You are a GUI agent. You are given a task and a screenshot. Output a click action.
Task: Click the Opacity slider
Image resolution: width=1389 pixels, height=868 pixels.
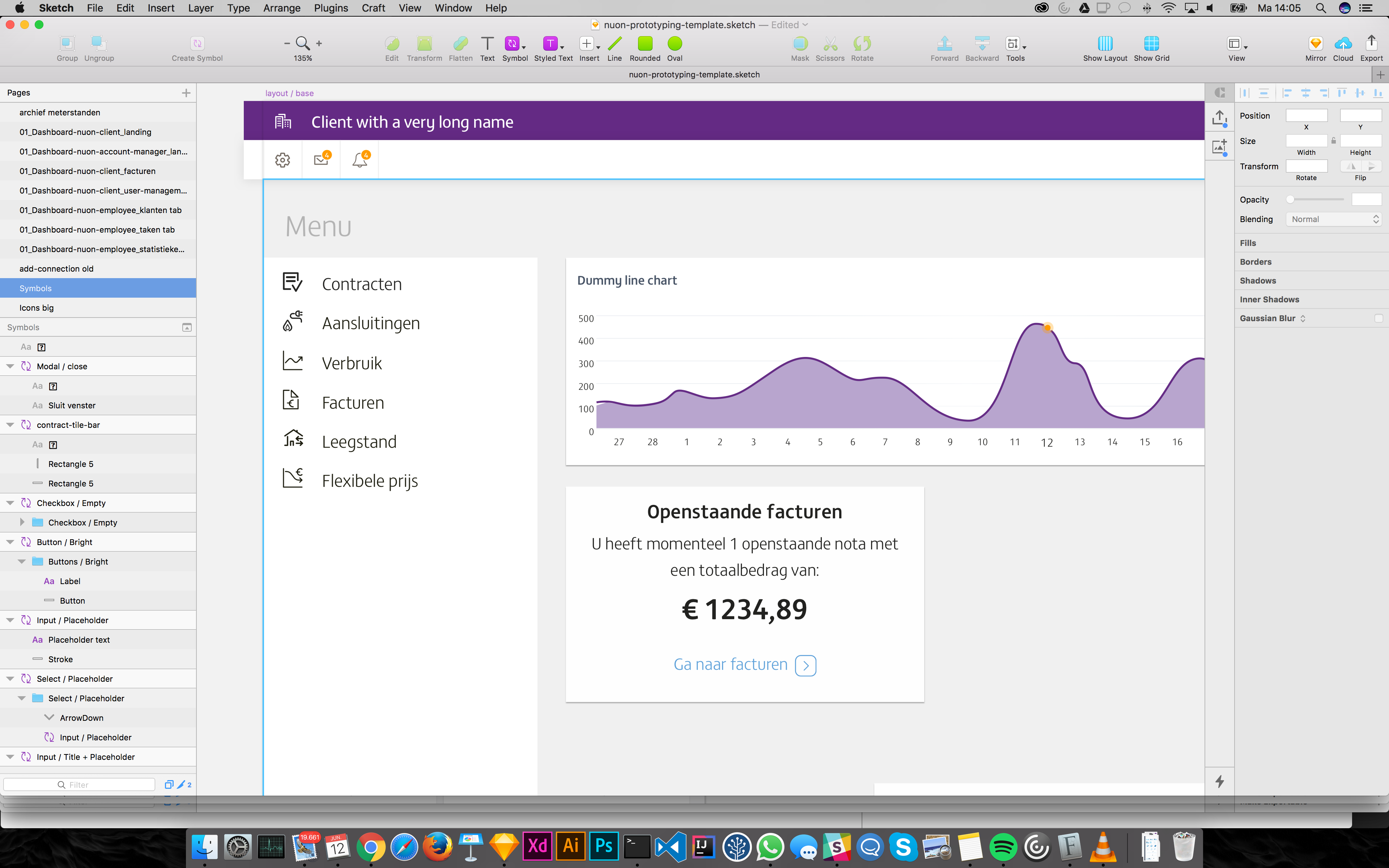point(1317,199)
